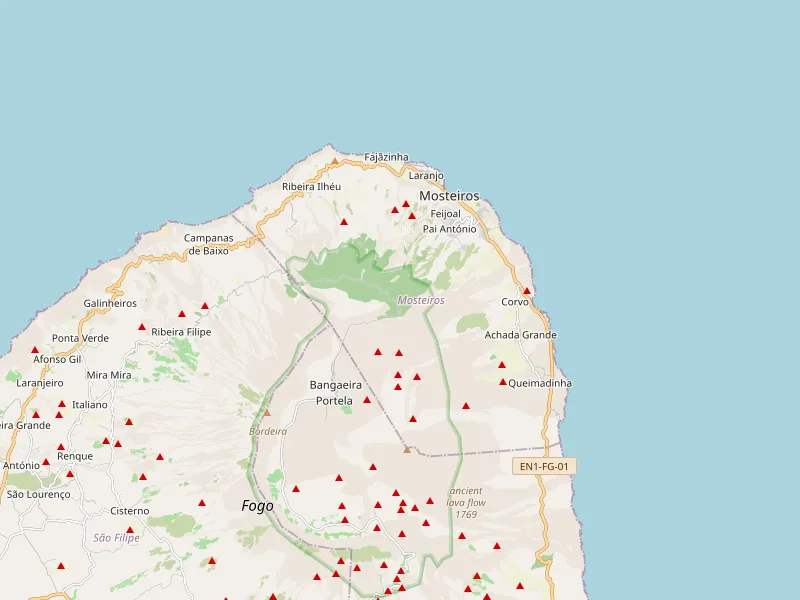Click the Portela label
The height and width of the screenshot is (600, 800).
pyautogui.click(x=334, y=401)
